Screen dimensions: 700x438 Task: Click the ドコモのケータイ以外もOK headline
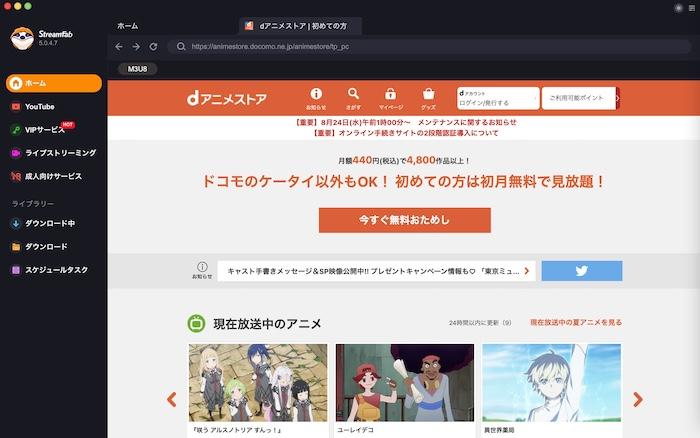tap(404, 182)
